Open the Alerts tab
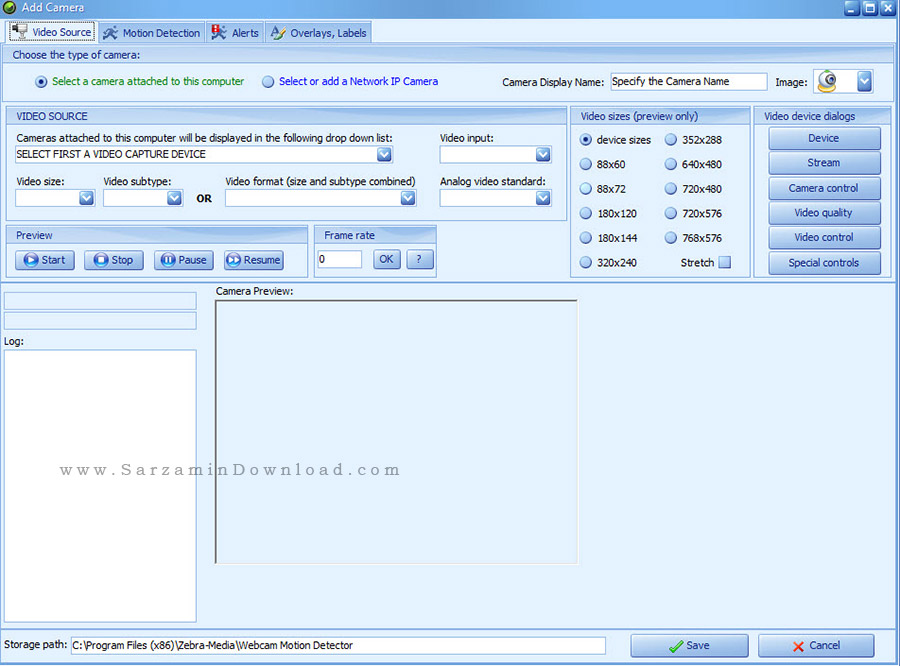Screen dimensions: 900x666 [235, 33]
